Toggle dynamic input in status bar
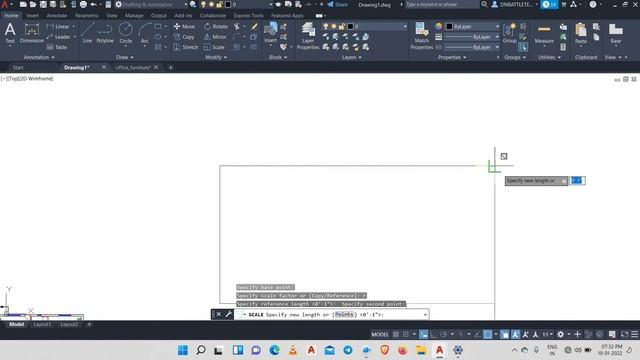Image resolution: width=640 pixels, height=360 pixels. click(424, 334)
